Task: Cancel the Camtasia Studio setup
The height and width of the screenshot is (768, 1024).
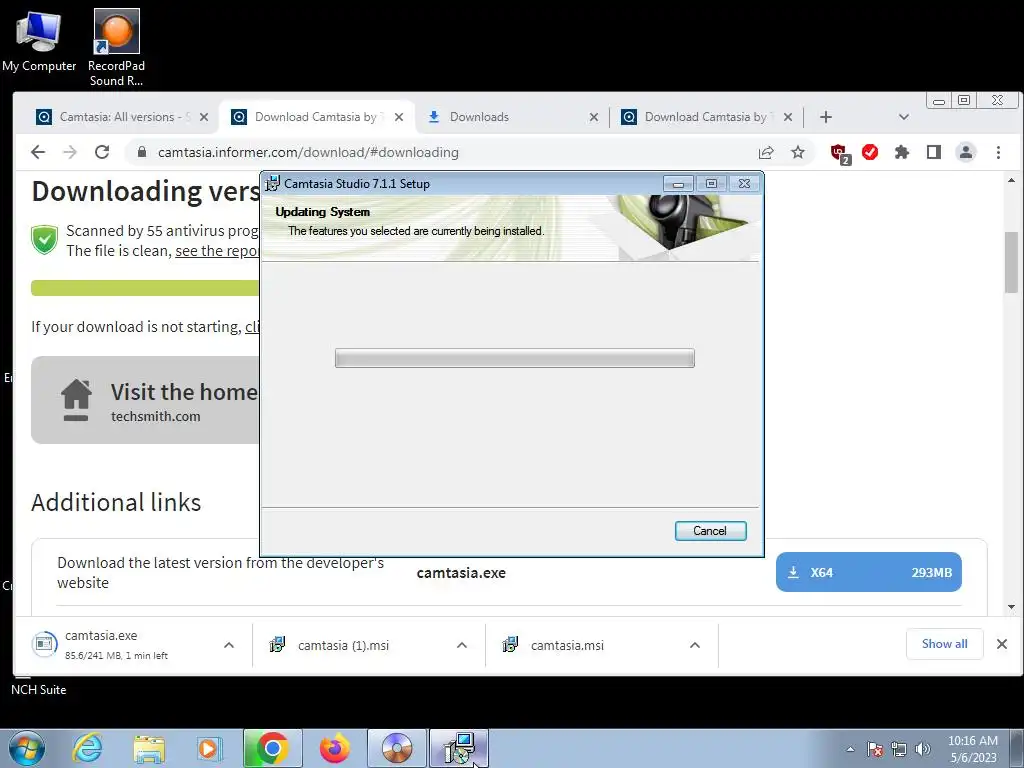Action: pyautogui.click(x=711, y=531)
